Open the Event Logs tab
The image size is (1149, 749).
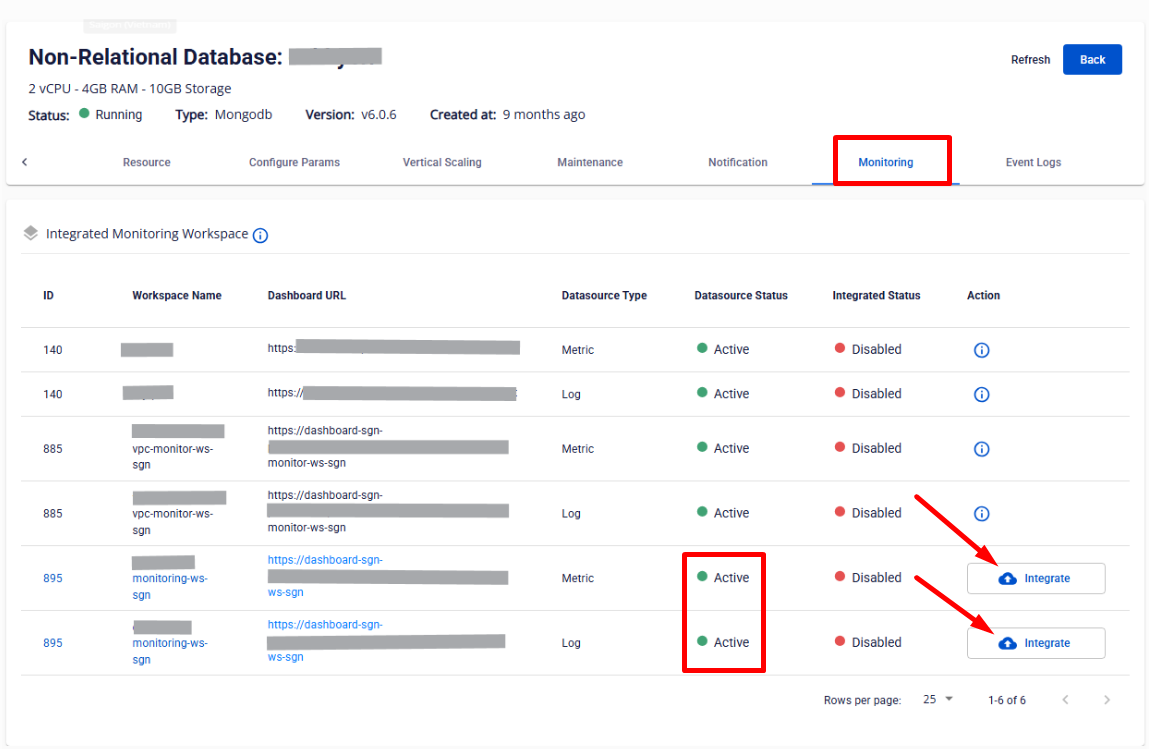[1033, 162]
